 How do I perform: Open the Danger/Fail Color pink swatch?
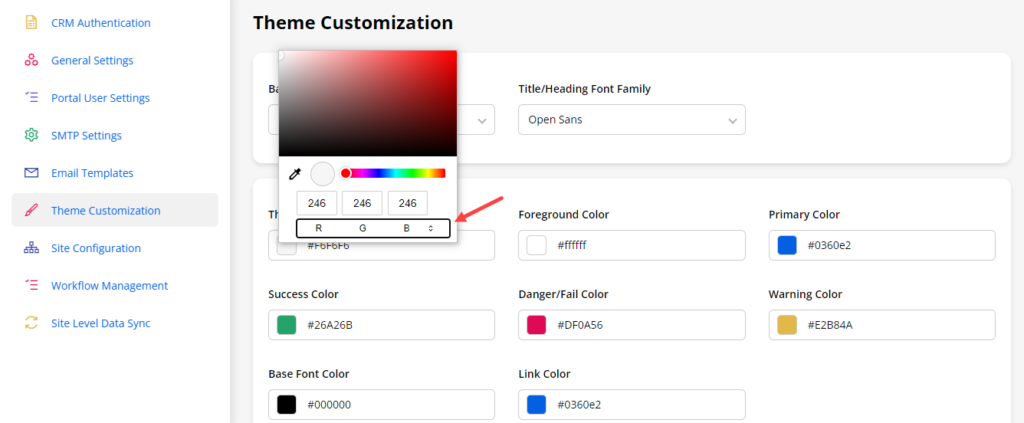537,325
